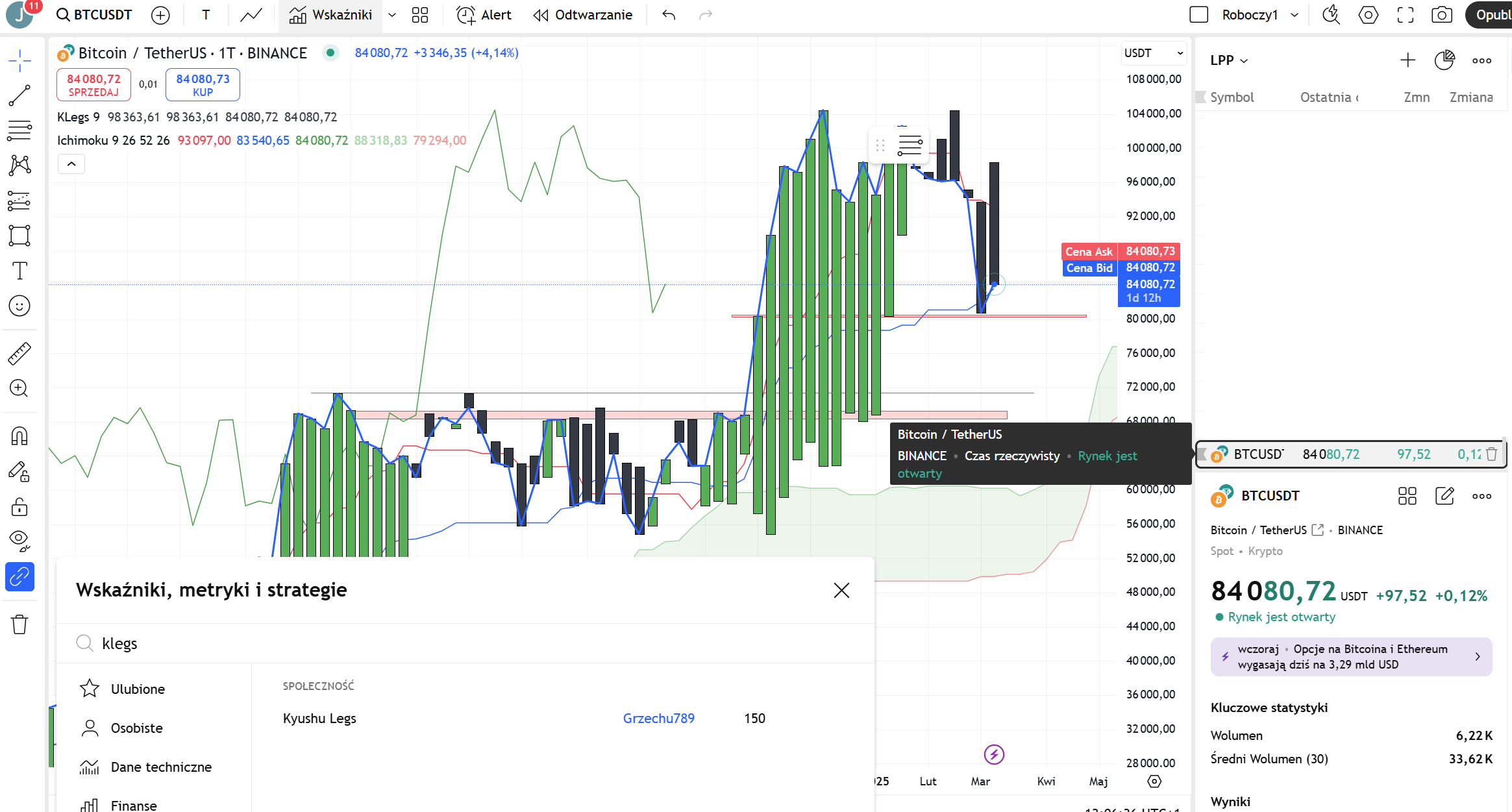Click the lightning event marker on timeline
This screenshot has height=812, width=1512.
point(994,754)
